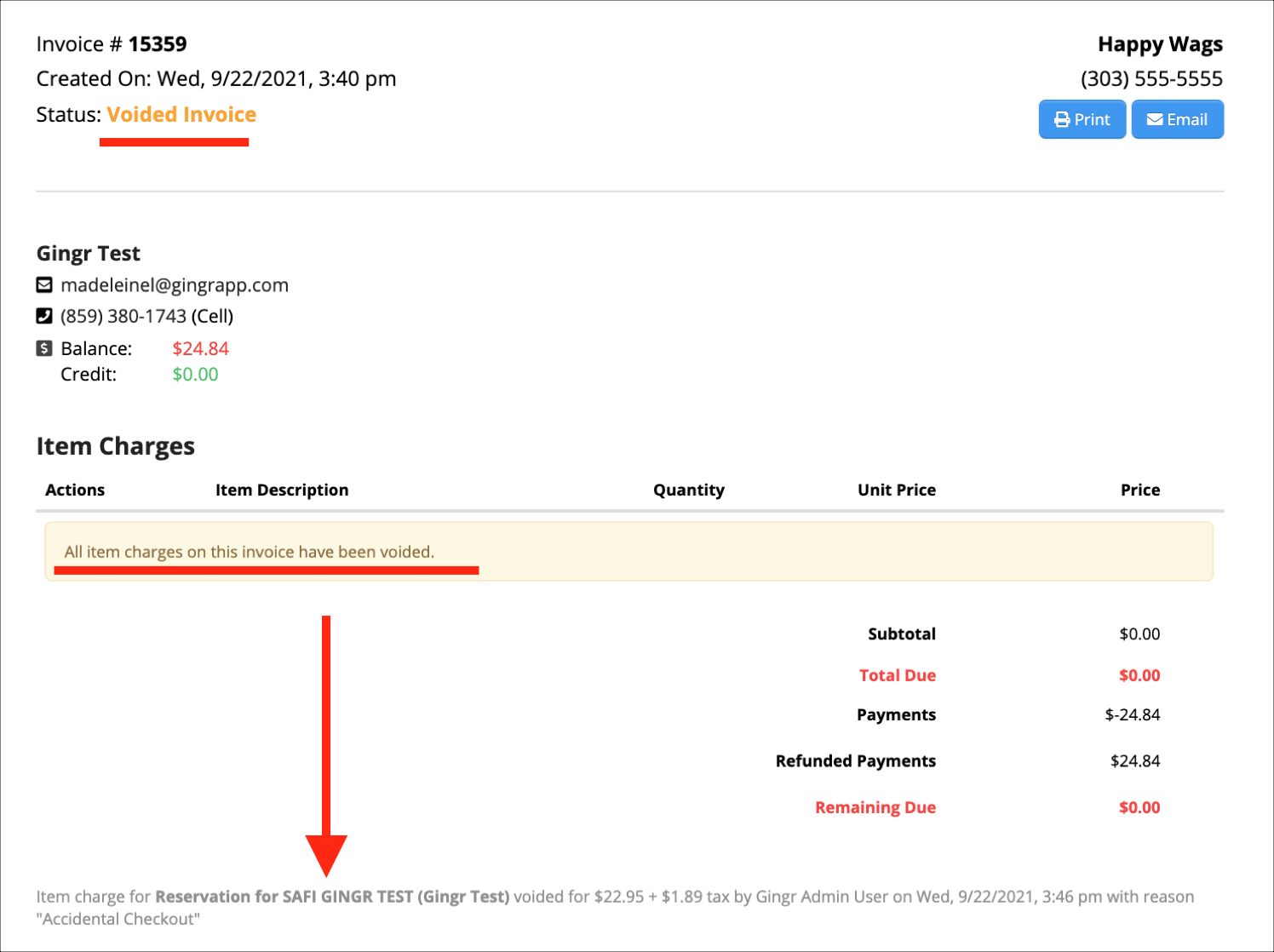Select the madeleinel@gingrapp.com email address
The height and width of the screenshot is (952, 1274).
click(x=175, y=285)
